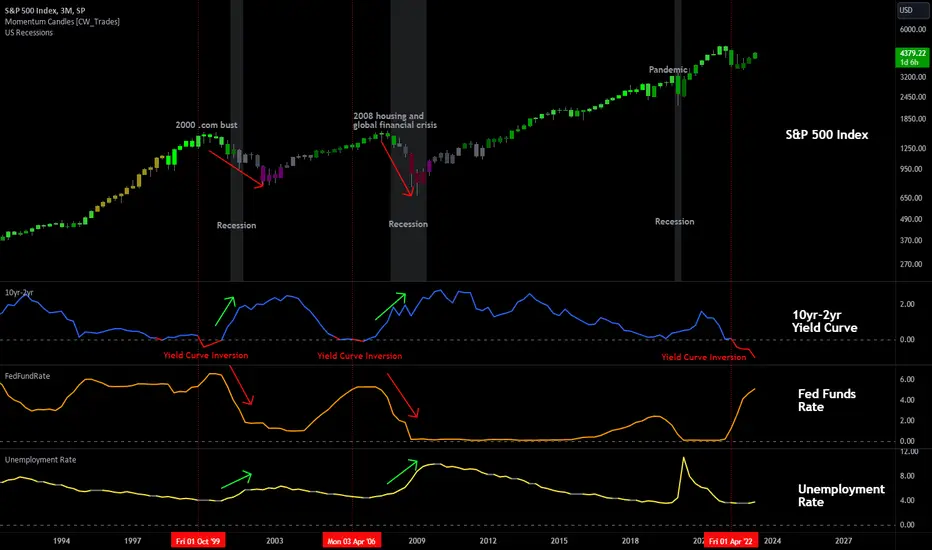Click the 3200.00 price scale value
The width and height of the screenshot is (932, 550).
click(x=913, y=77)
